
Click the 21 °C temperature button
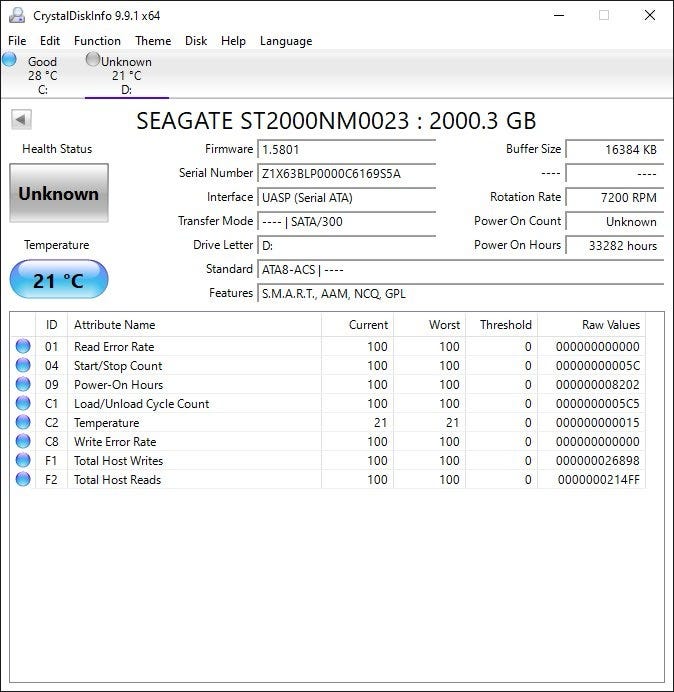[59, 279]
